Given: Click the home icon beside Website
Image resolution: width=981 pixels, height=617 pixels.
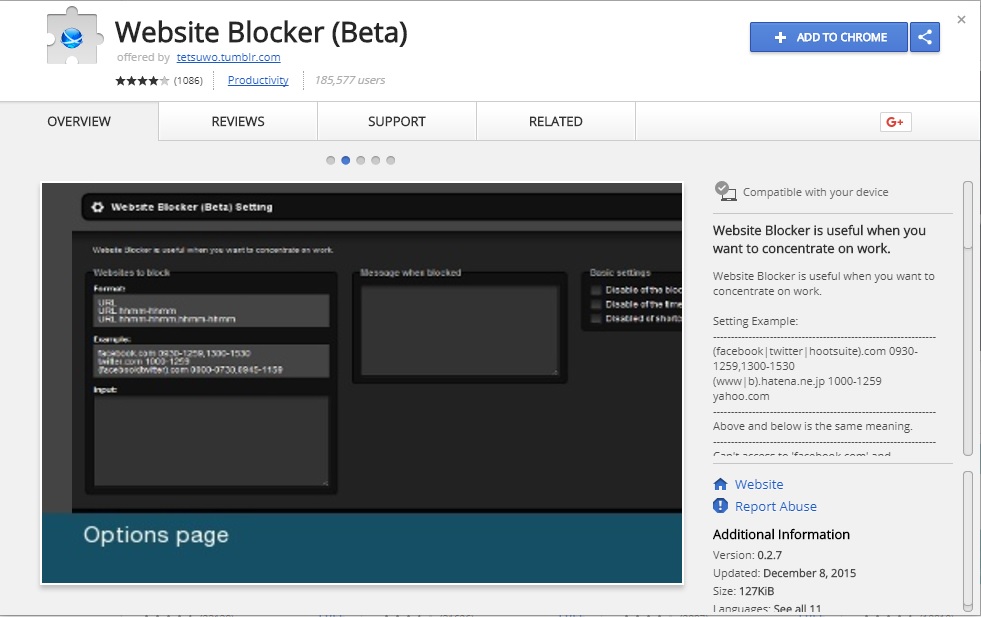Looking at the screenshot, I should click(x=720, y=484).
